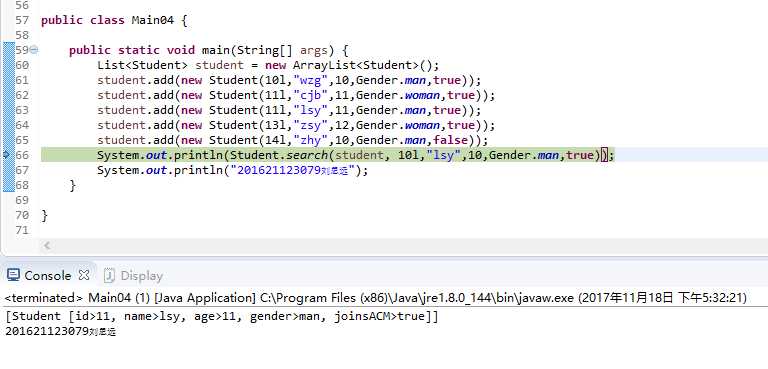Click the ArrayList<Student>() declaration line

tap(268, 65)
